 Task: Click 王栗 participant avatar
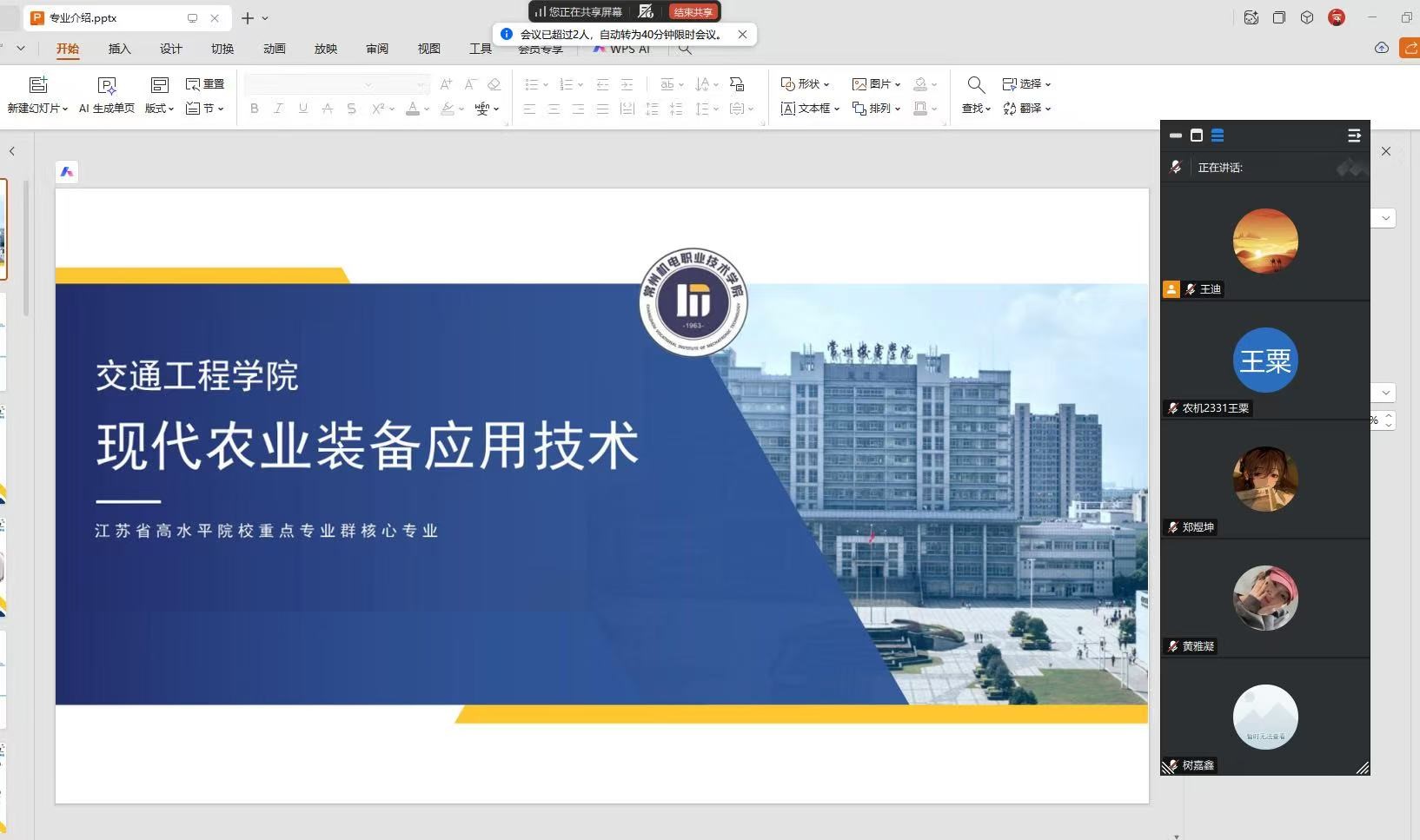(1264, 360)
